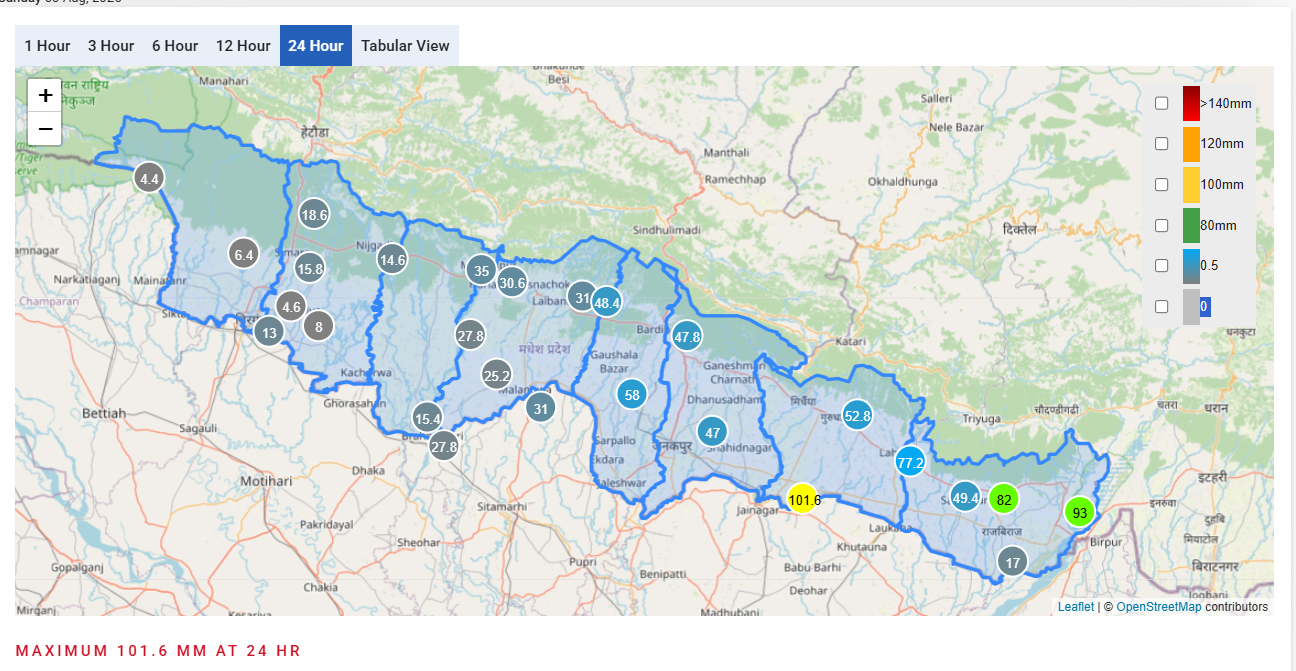Image resolution: width=1296 pixels, height=671 pixels.
Task: Select the 27.8 marker above 25.2
Action: click(471, 335)
